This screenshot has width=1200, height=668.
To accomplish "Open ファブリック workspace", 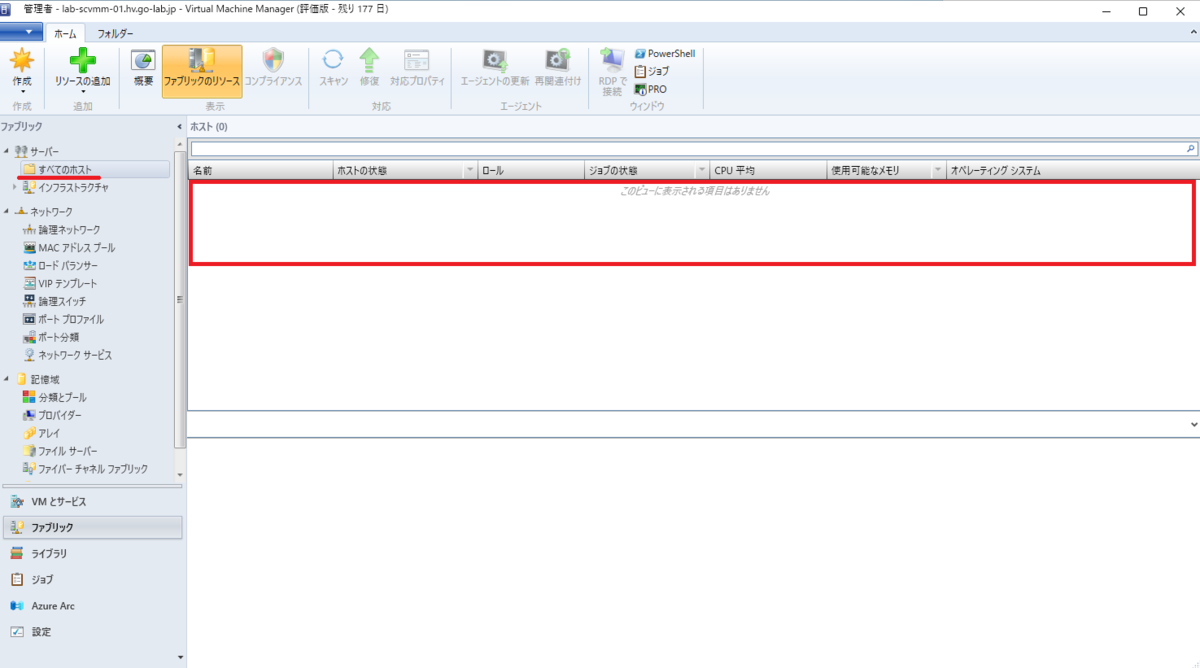I will [93, 527].
